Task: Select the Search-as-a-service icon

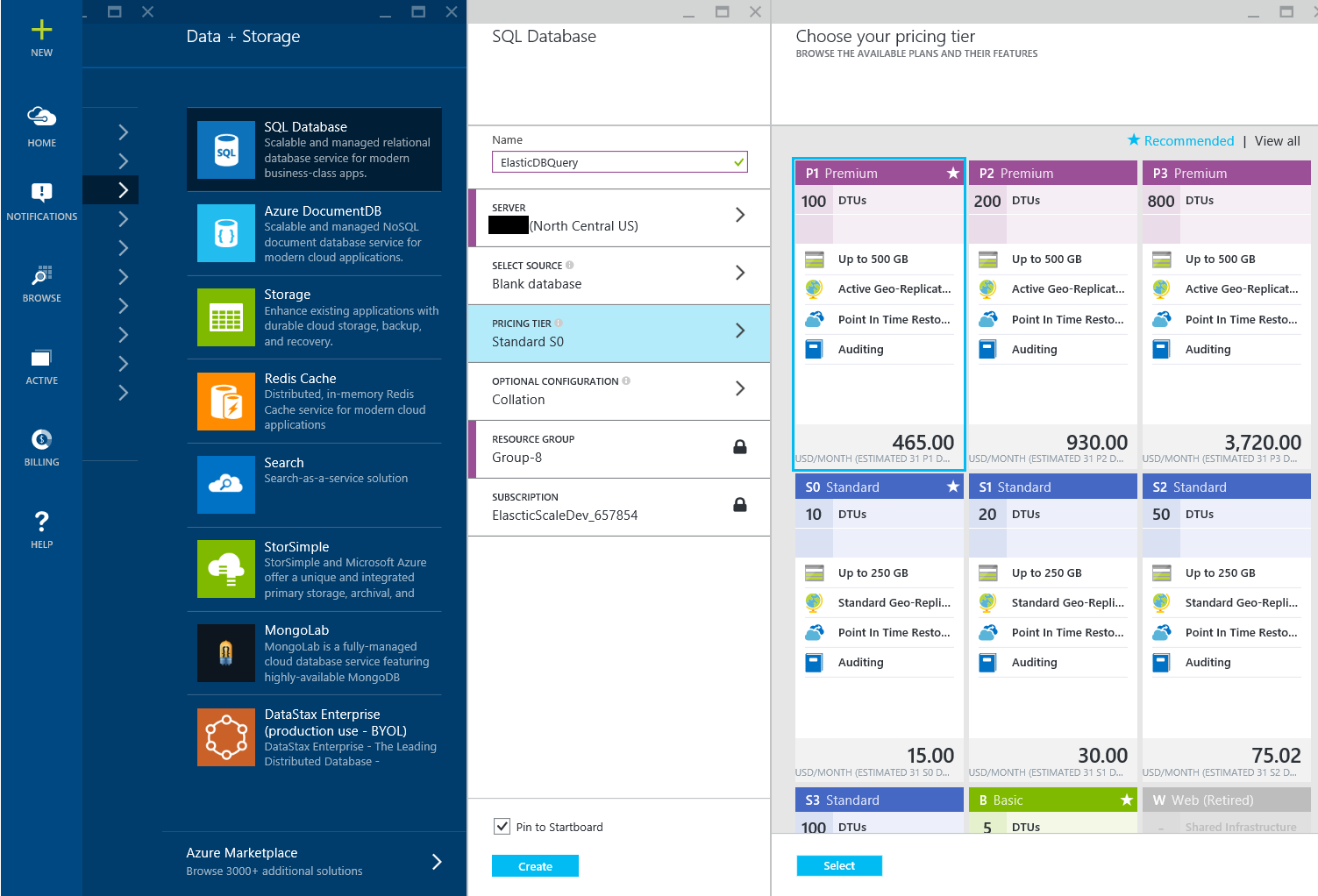Action: [226, 485]
